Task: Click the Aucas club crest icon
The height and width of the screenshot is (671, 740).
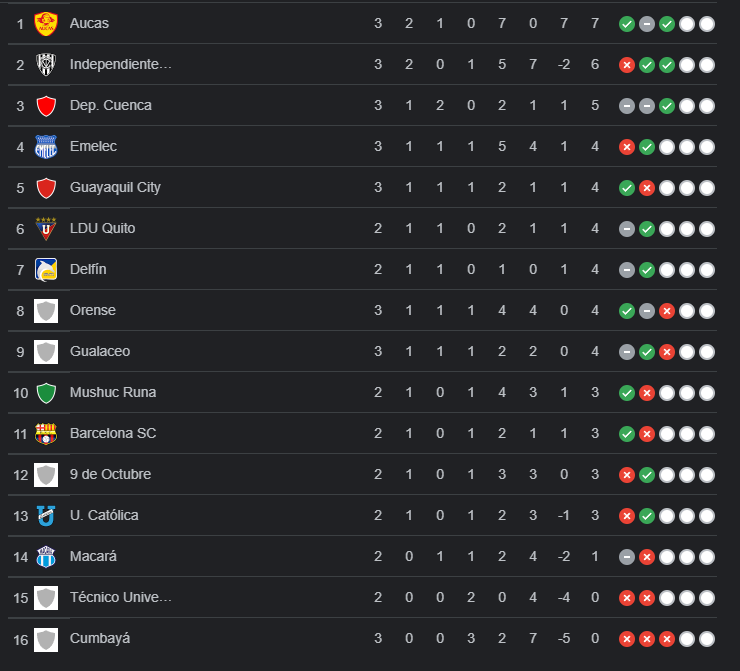Action: (45, 23)
